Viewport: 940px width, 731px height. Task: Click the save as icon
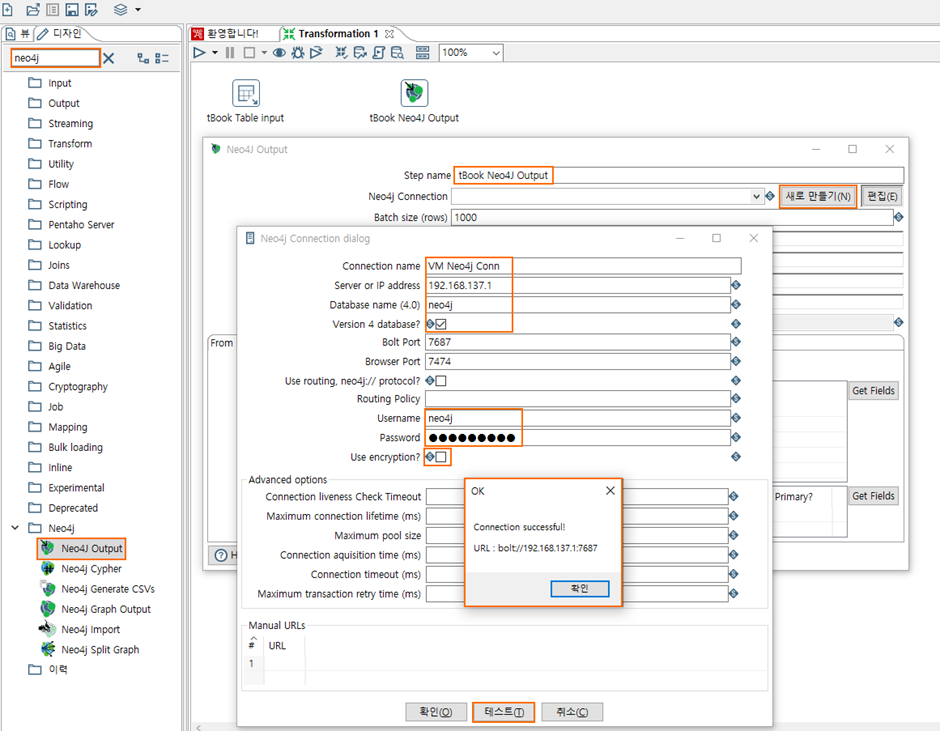click(91, 9)
